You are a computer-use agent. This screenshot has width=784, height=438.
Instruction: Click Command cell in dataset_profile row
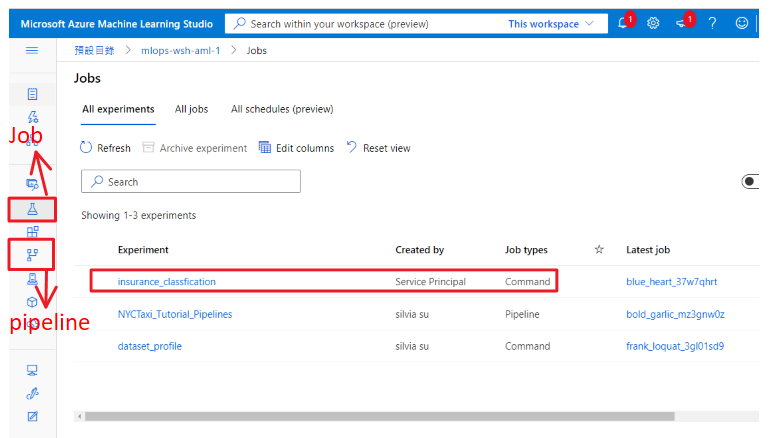coord(528,346)
